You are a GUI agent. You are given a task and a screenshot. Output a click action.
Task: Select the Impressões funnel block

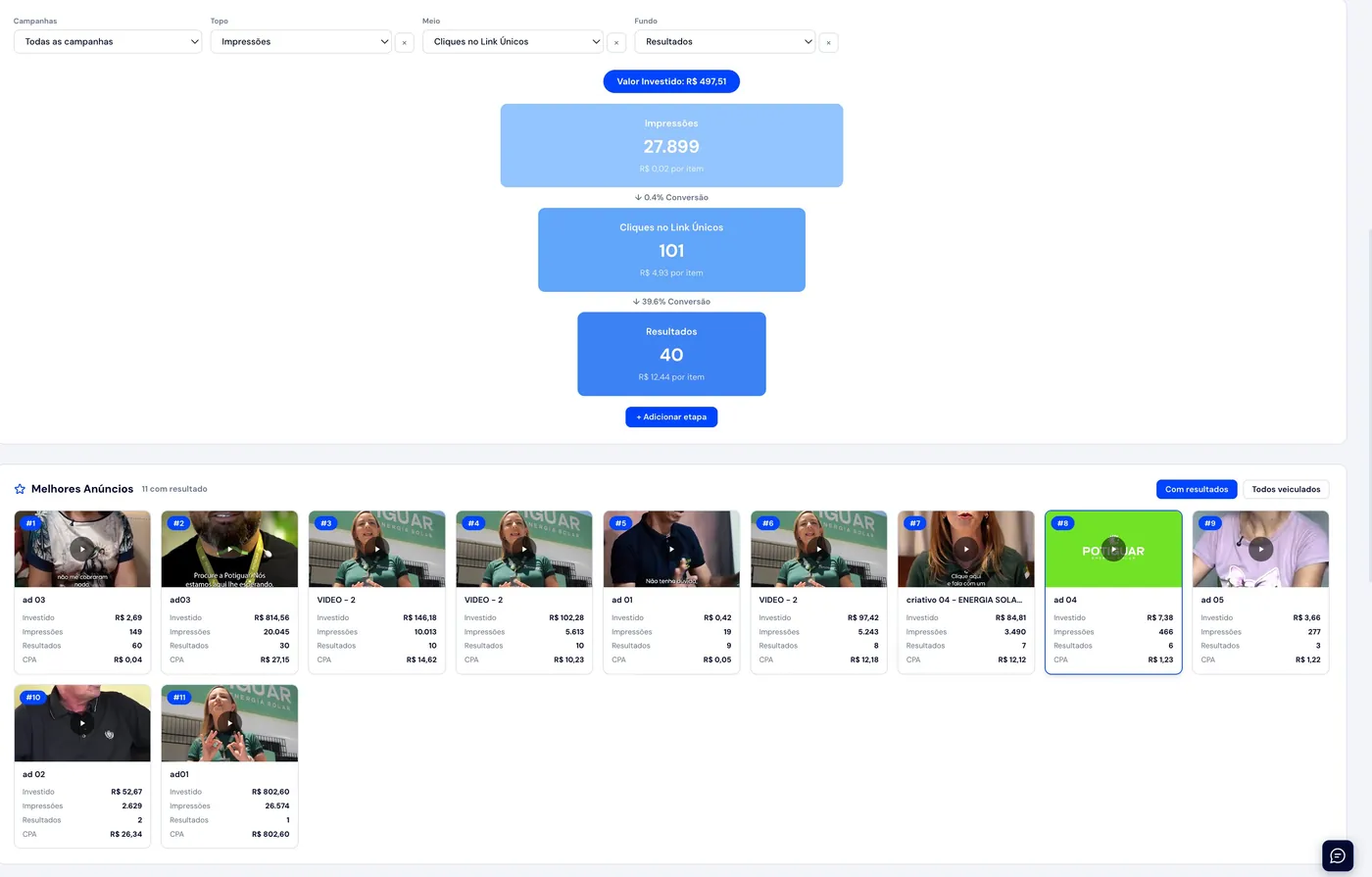tap(671, 145)
